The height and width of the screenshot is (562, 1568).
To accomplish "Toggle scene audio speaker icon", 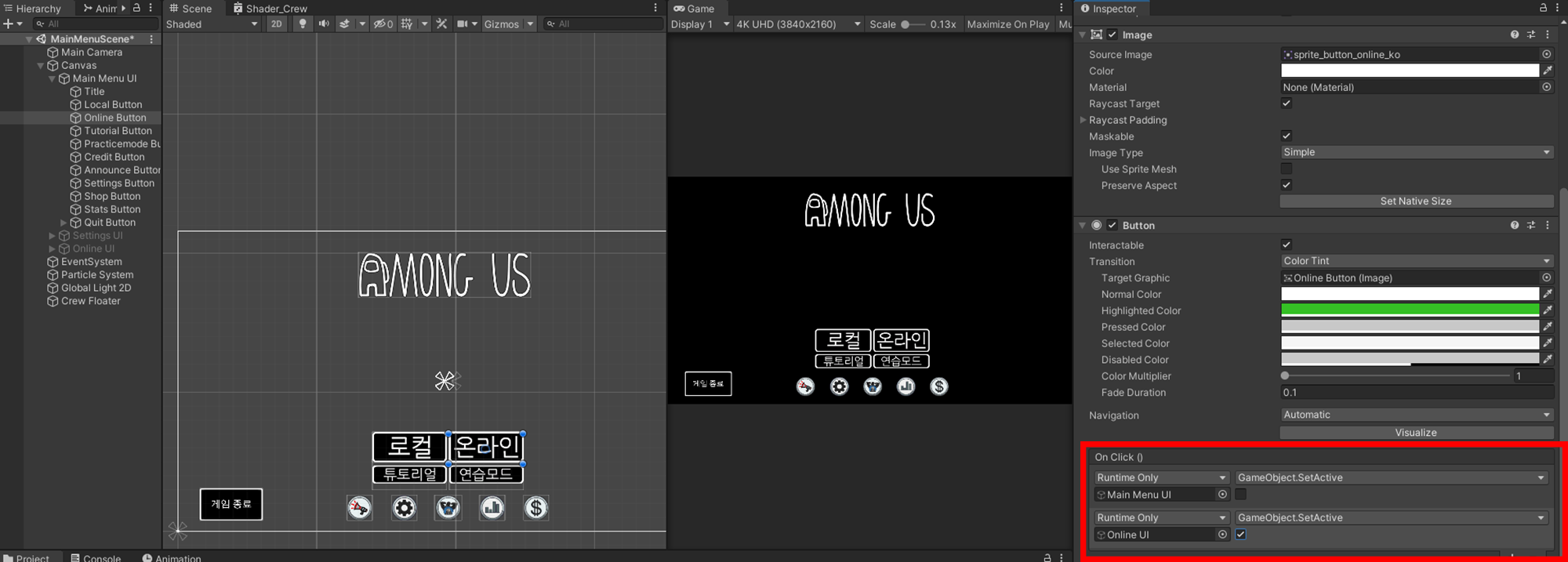I will click(324, 24).
